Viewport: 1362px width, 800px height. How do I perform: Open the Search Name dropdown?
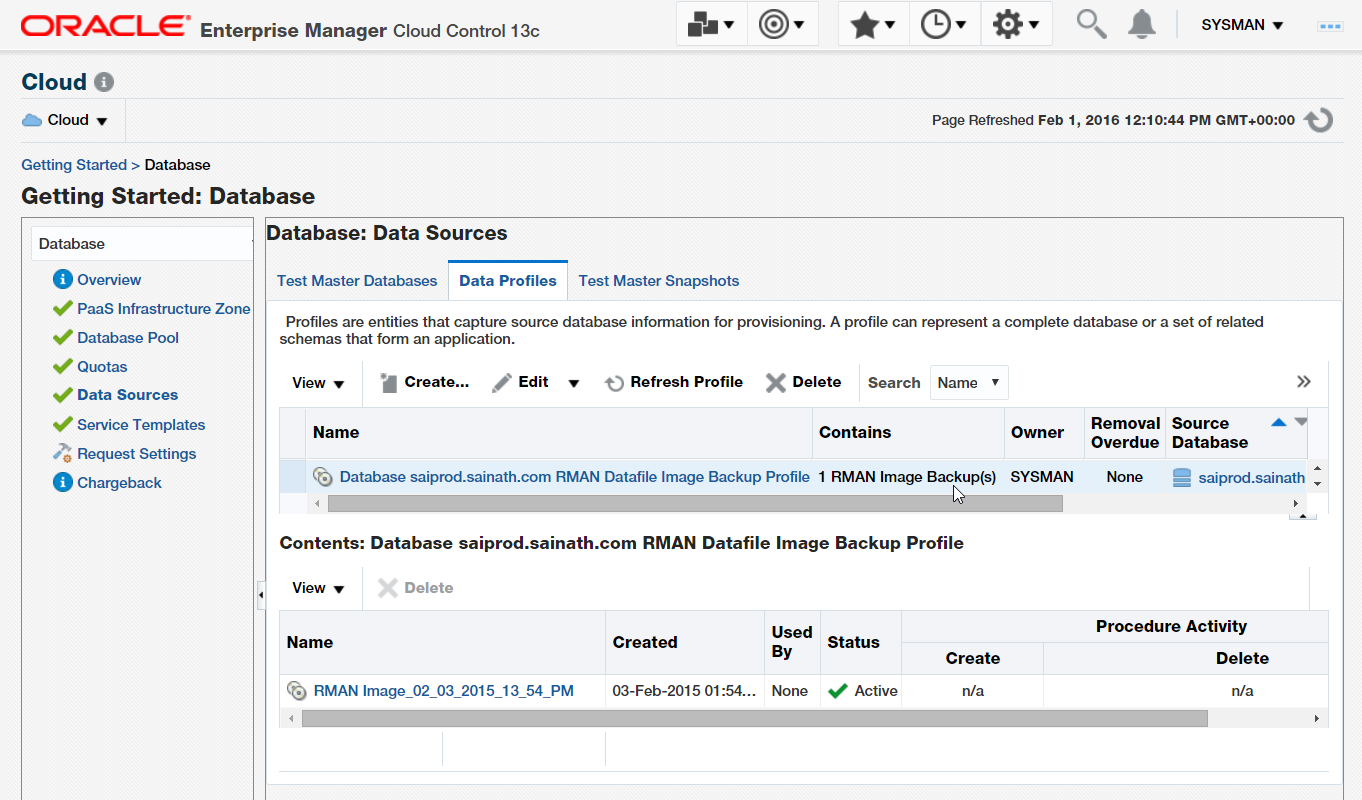coord(969,383)
